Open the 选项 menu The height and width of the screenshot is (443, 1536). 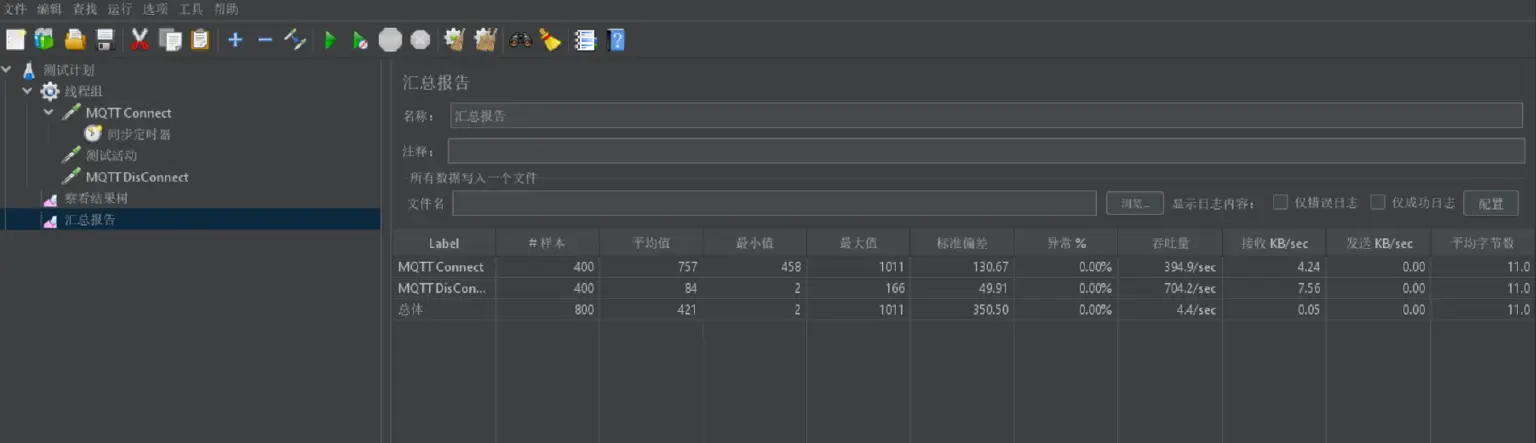155,9
